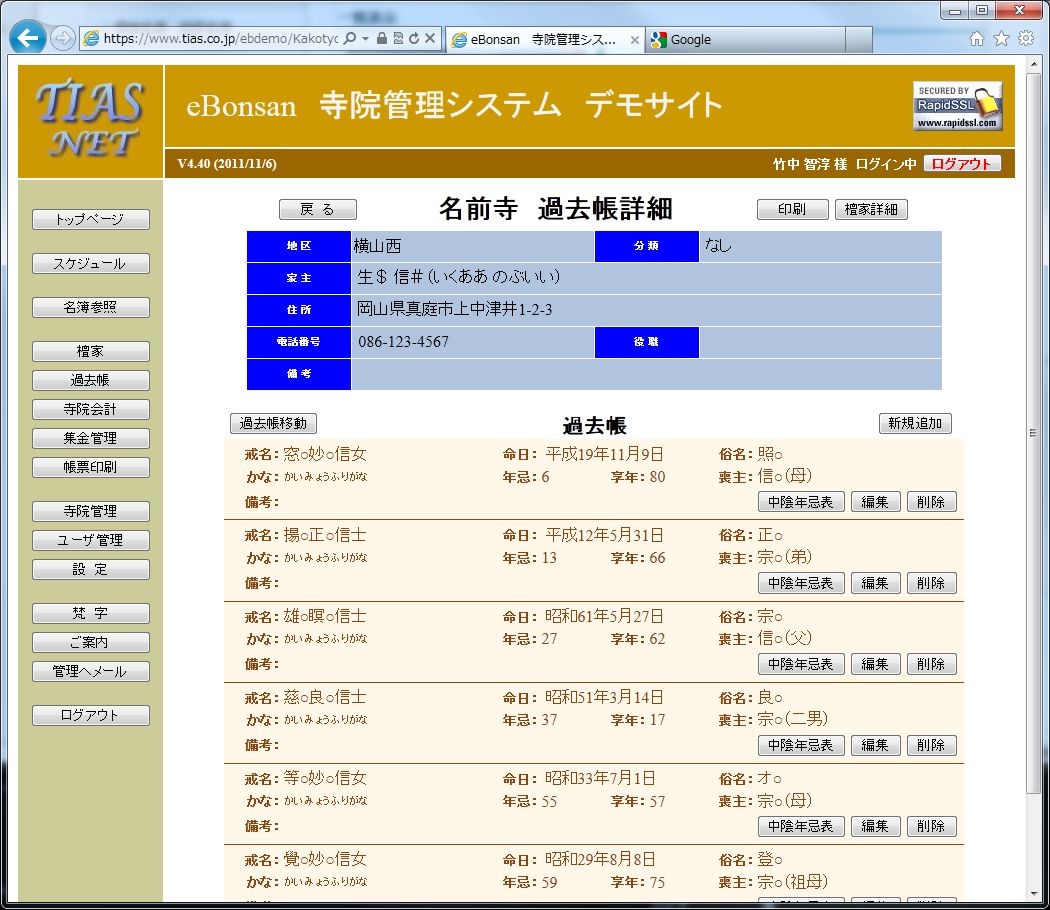The width and height of the screenshot is (1050, 910).
Task: Click the search magnifier in address bar
Action: tap(350, 38)
